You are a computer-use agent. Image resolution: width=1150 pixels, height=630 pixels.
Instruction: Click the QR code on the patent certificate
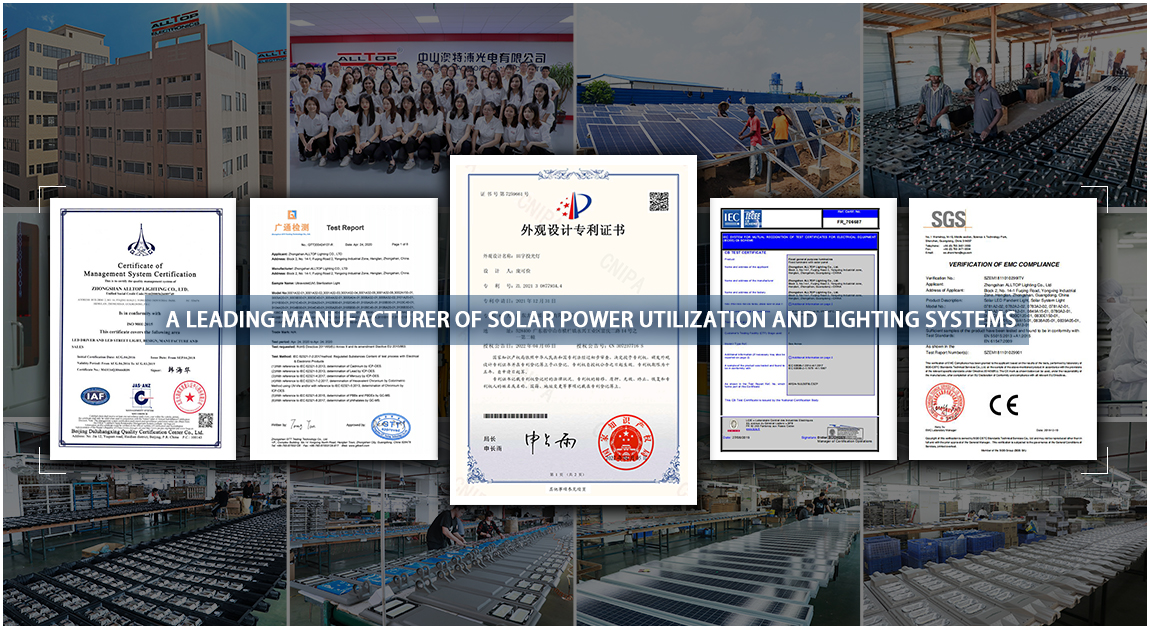point(659,202)
